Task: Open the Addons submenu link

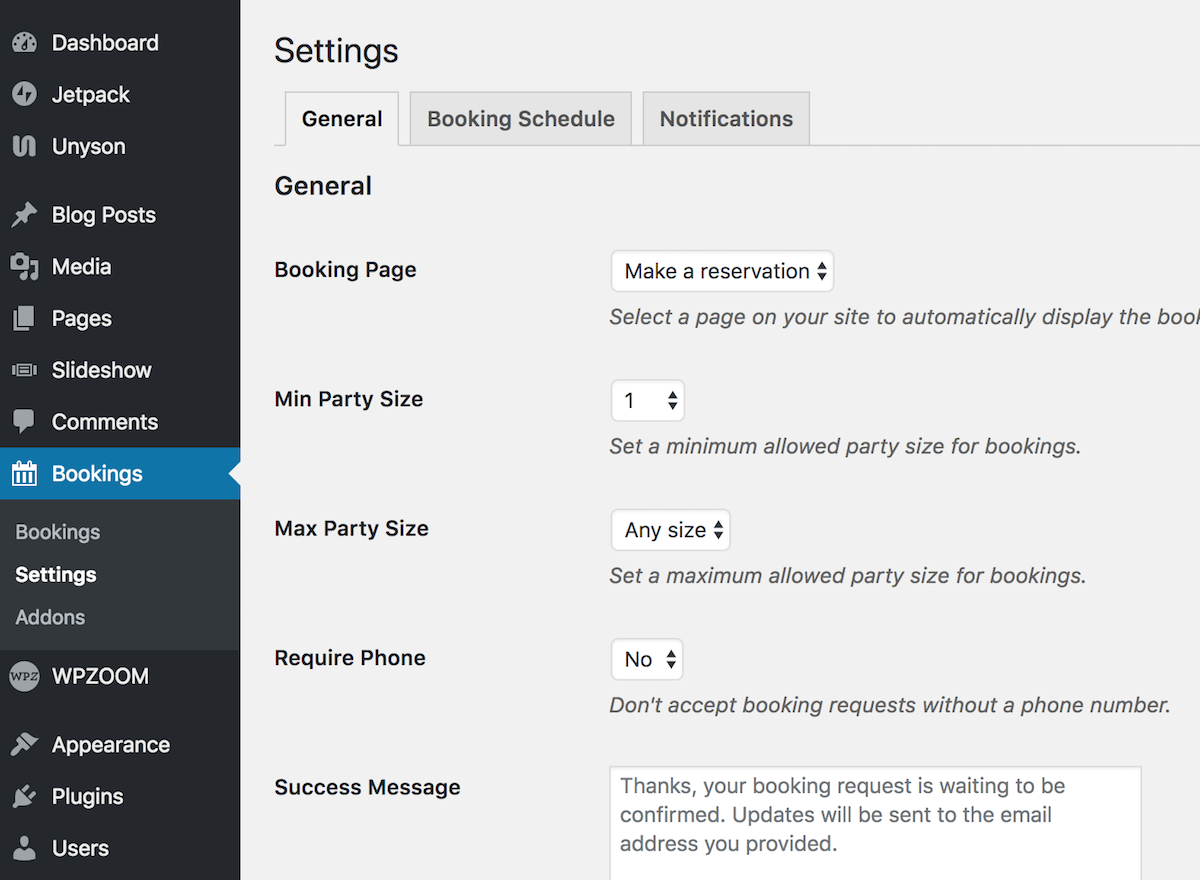Action: [50, 617]
